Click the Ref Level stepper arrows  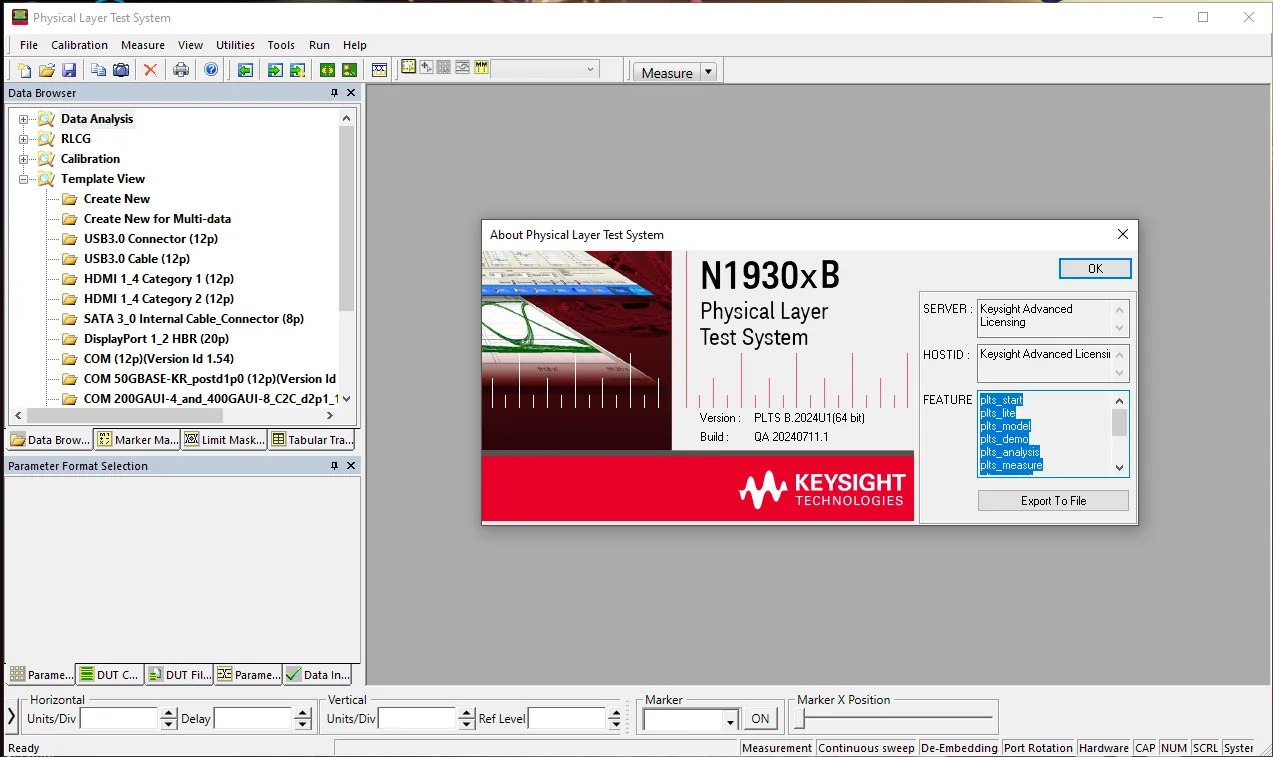(614, 718)
